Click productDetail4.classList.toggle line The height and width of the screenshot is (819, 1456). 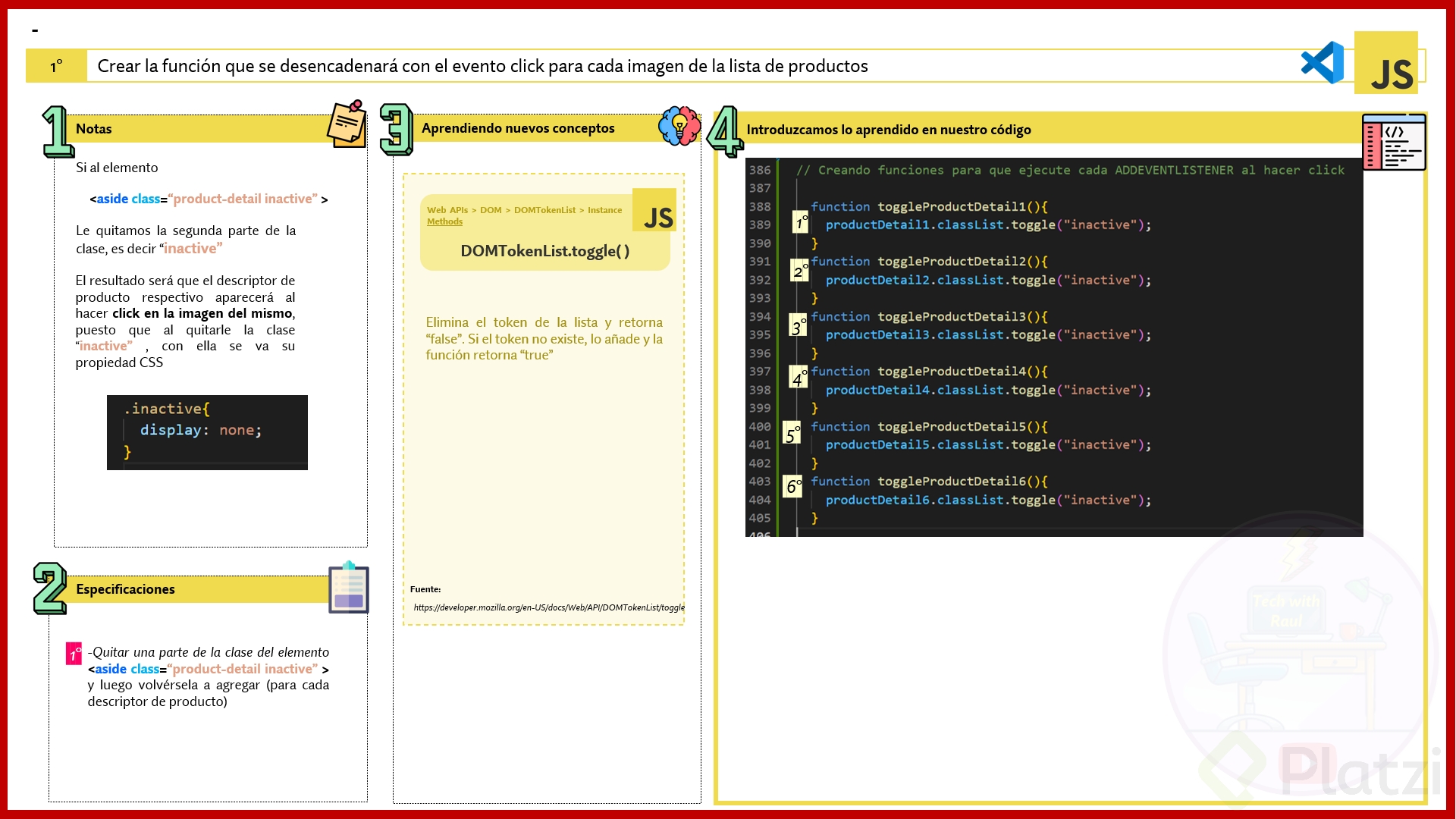click(x=988, y=390)
